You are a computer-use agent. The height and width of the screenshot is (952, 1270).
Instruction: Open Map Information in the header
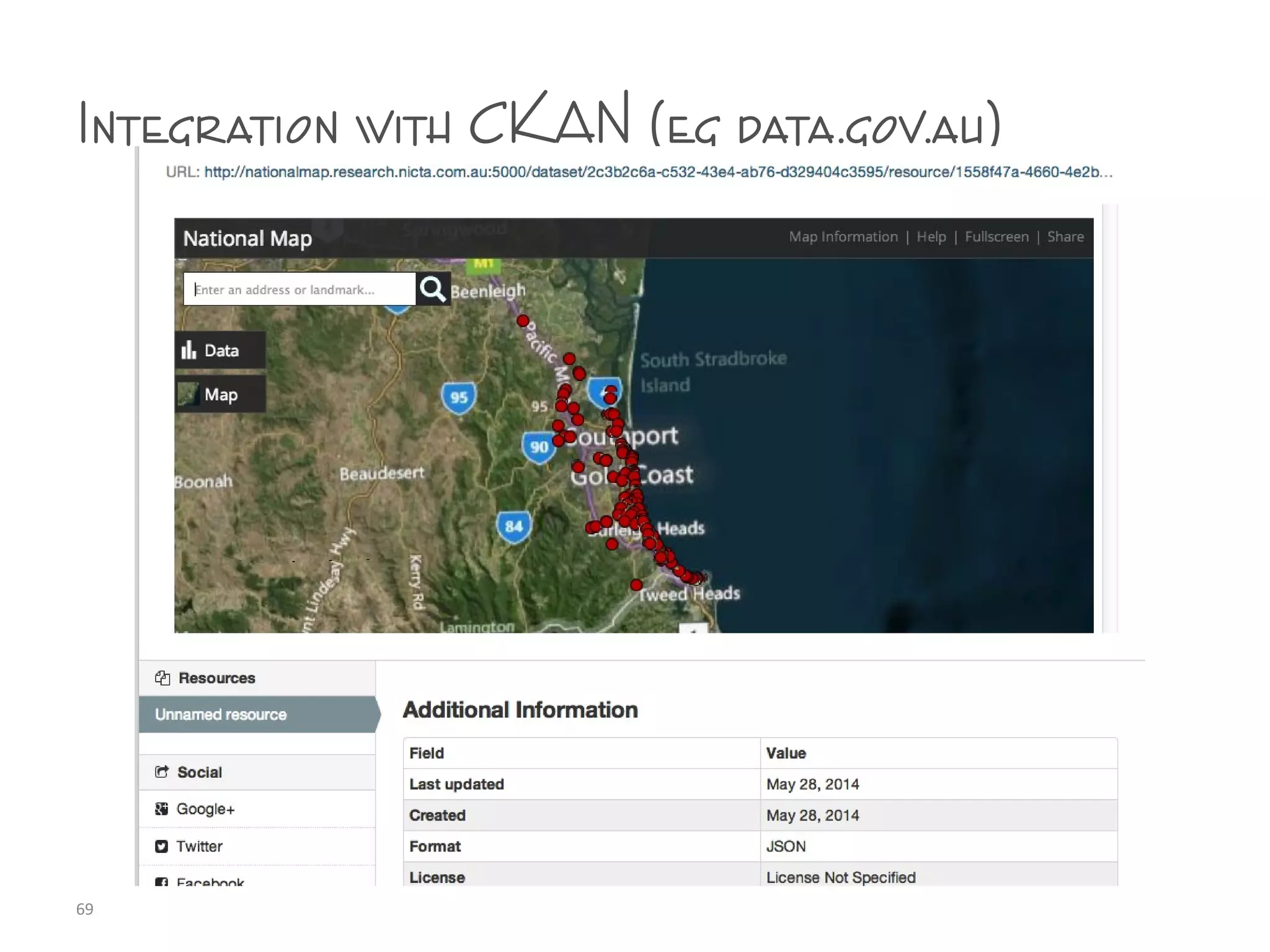coord(843,237)
